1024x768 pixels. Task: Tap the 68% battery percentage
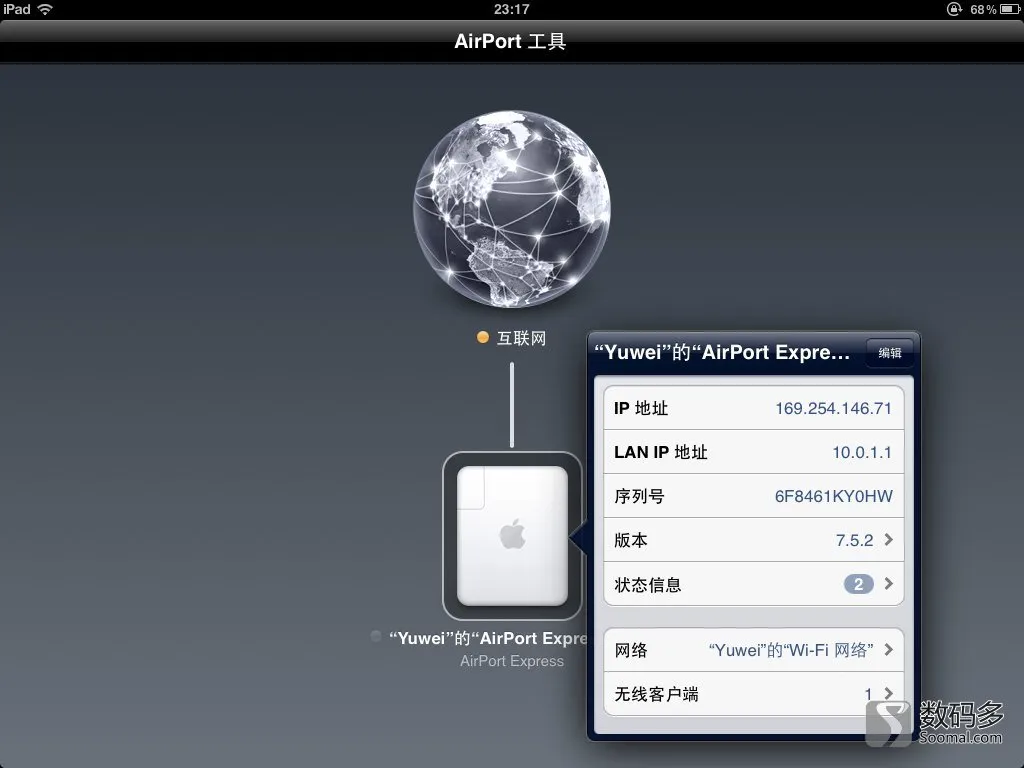click(x=983, y=9)
